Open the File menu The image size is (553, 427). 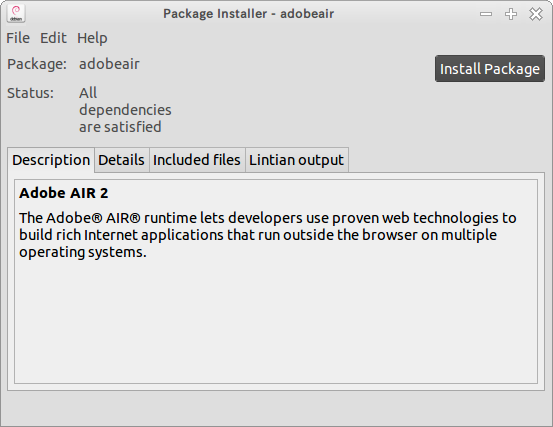18,38
